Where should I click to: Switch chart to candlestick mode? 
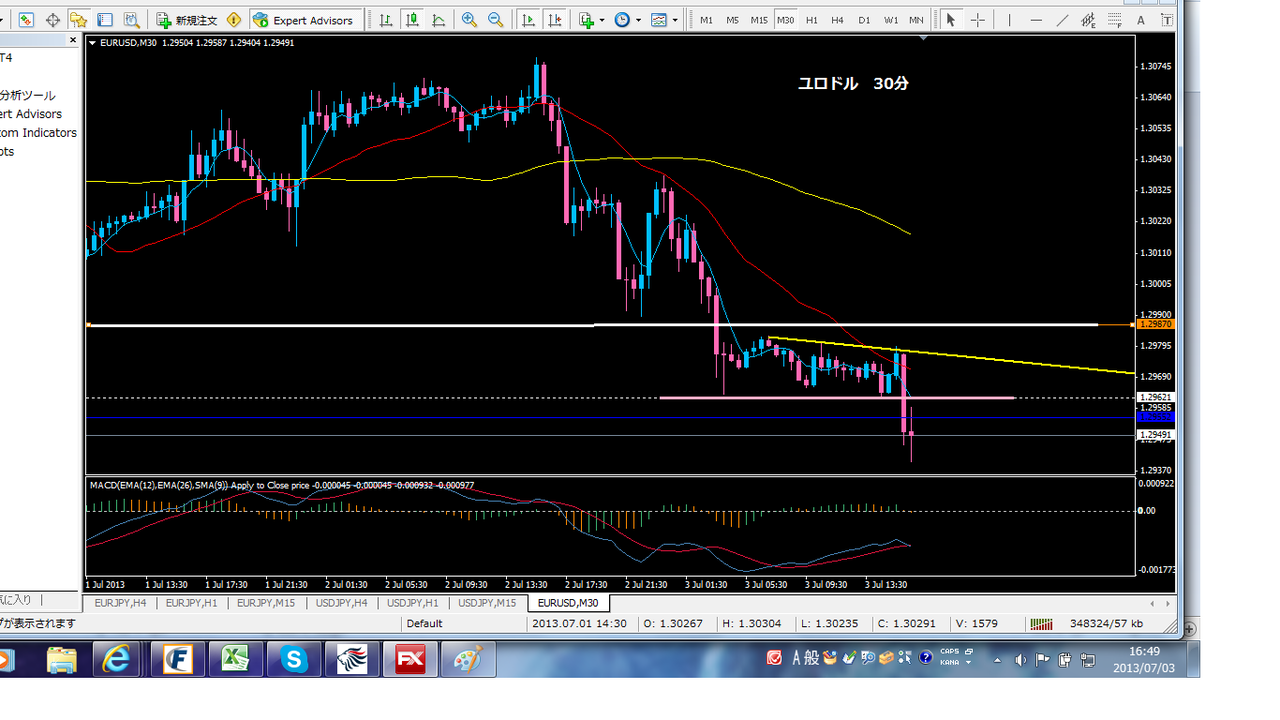coord(412,20)
